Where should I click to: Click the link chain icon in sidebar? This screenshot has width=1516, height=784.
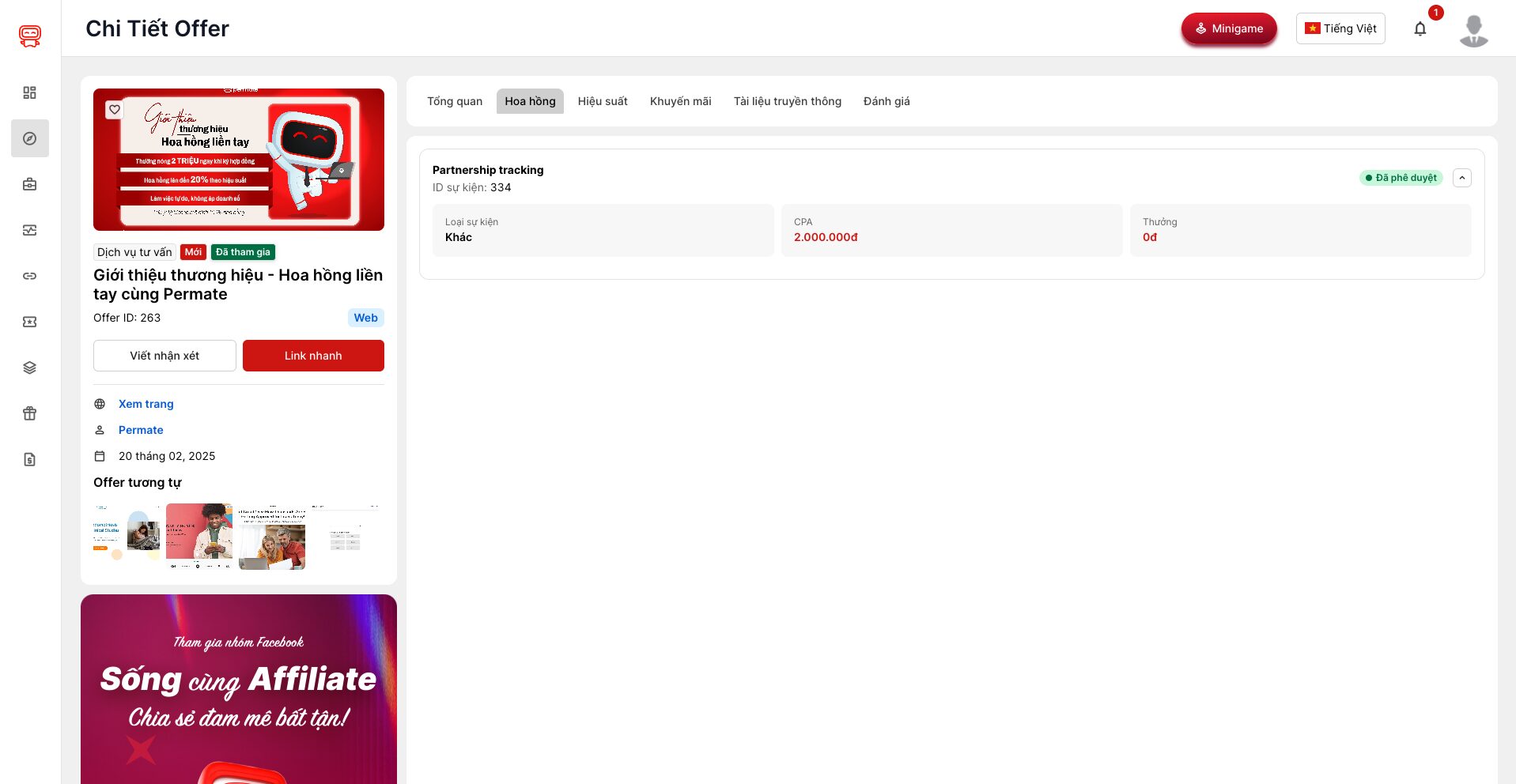tap(30, 276)
